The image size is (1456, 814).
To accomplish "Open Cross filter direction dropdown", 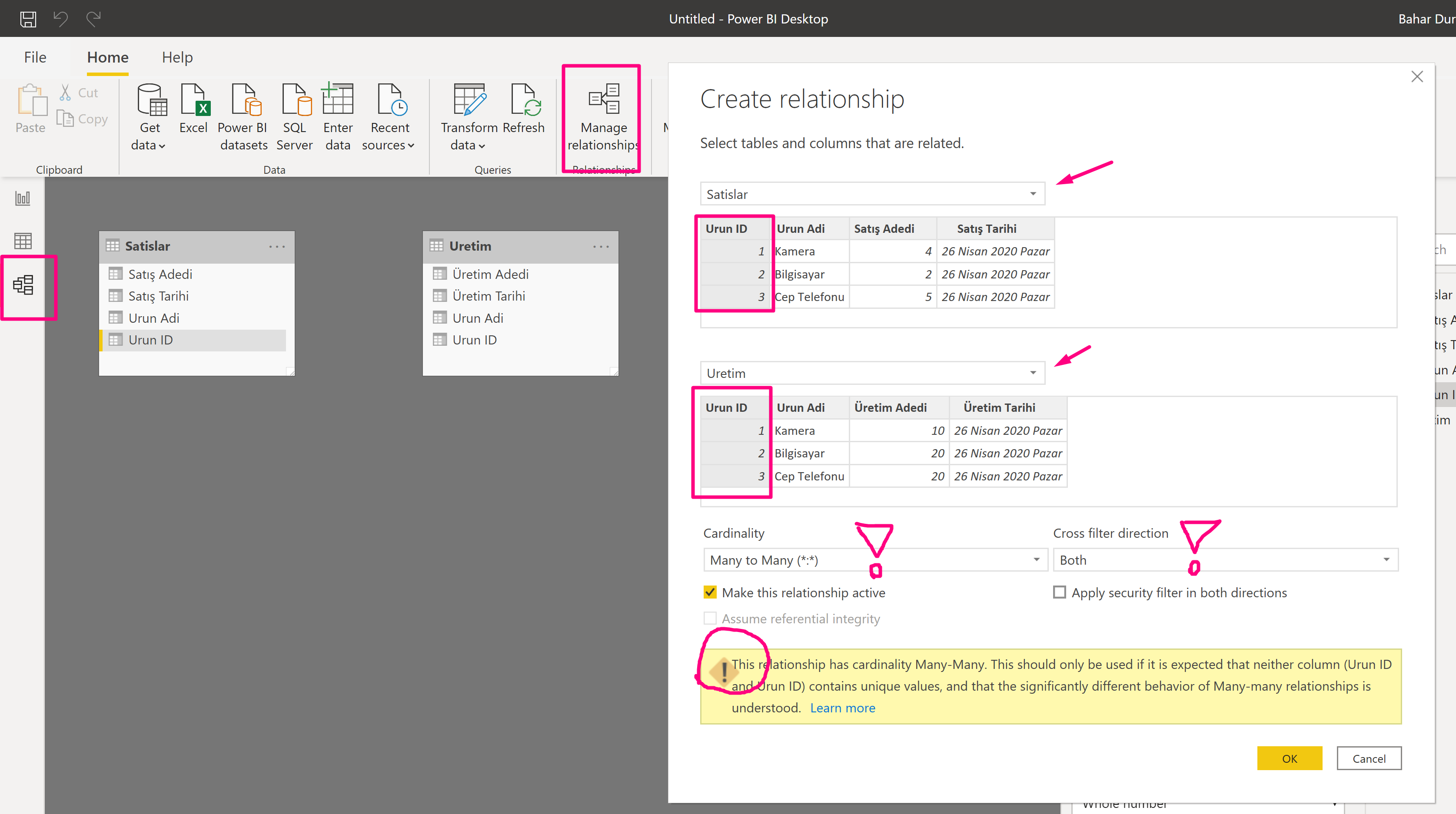I will click(1225, 559).
